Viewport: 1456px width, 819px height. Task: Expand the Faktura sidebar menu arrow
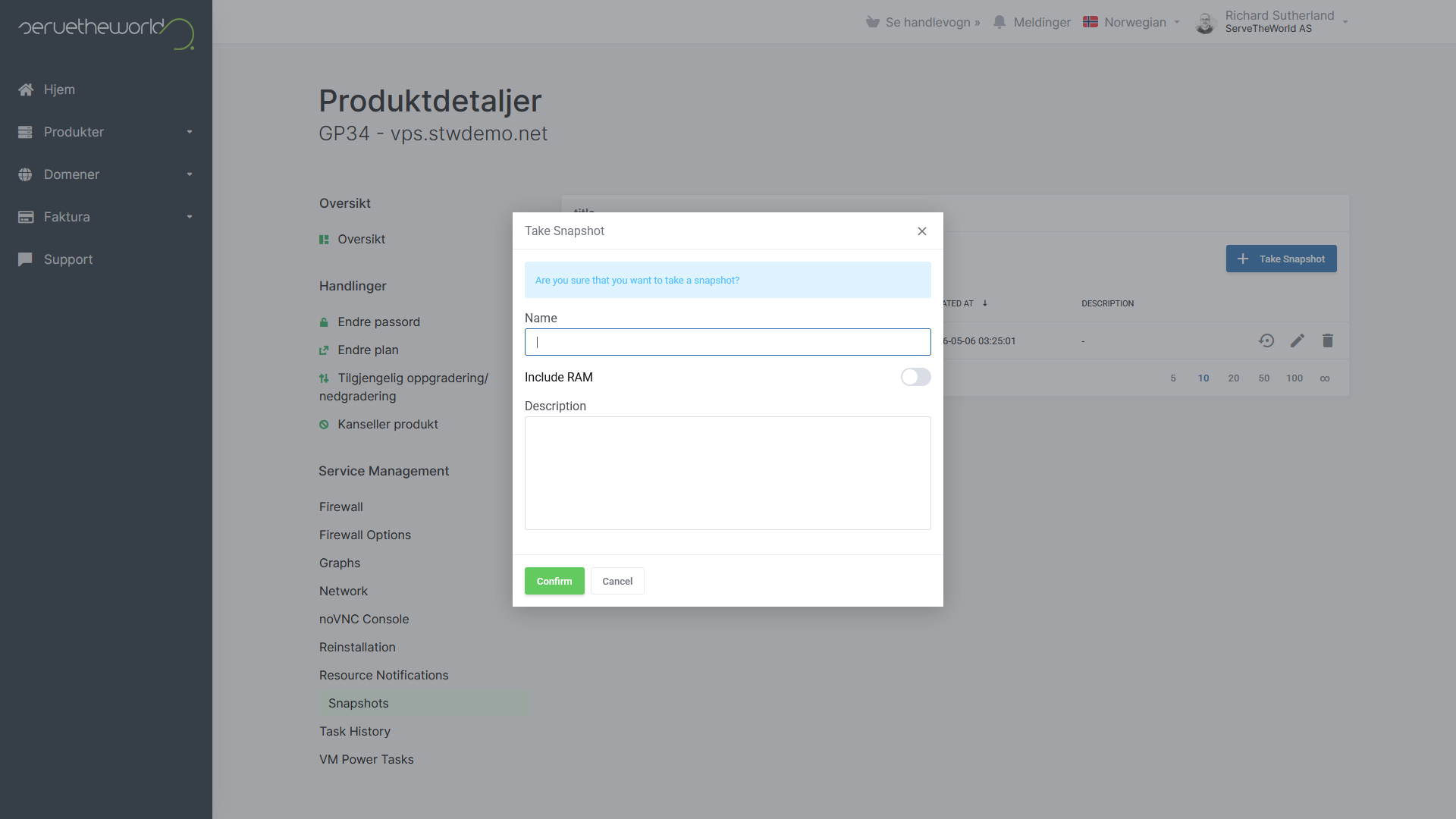point(190,217)
